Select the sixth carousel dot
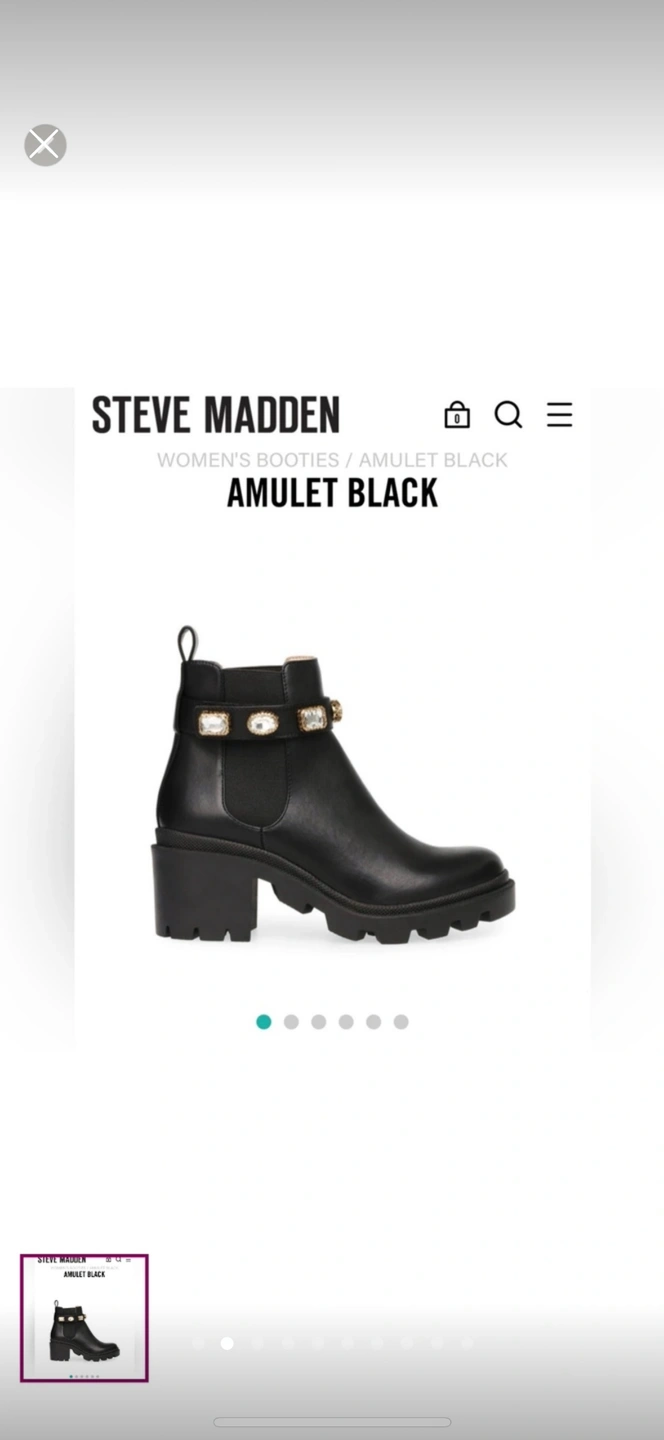 tap(401, 1022)
